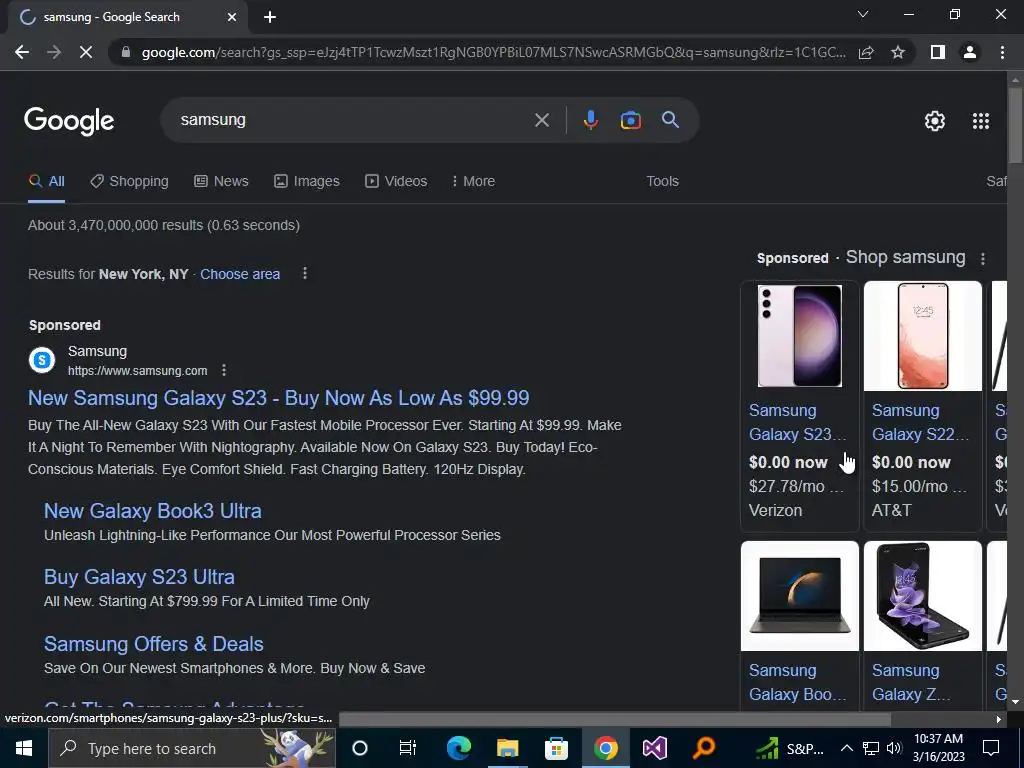Screen dimensions: 1024x768
Task: Open volume control in system tray
Action: point(894,748)
